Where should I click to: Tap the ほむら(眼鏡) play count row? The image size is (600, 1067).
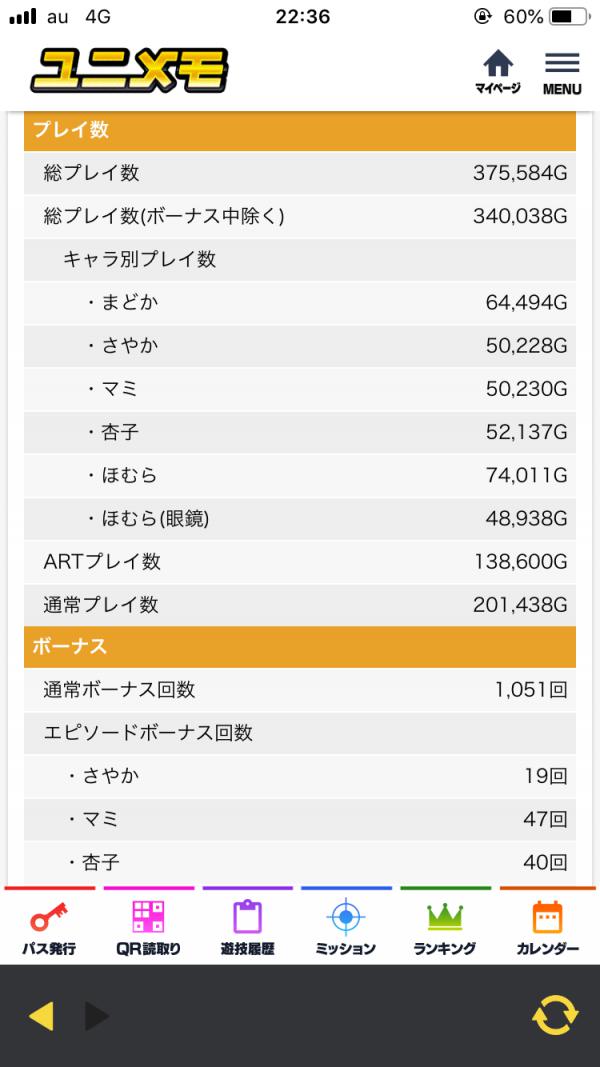300,519
